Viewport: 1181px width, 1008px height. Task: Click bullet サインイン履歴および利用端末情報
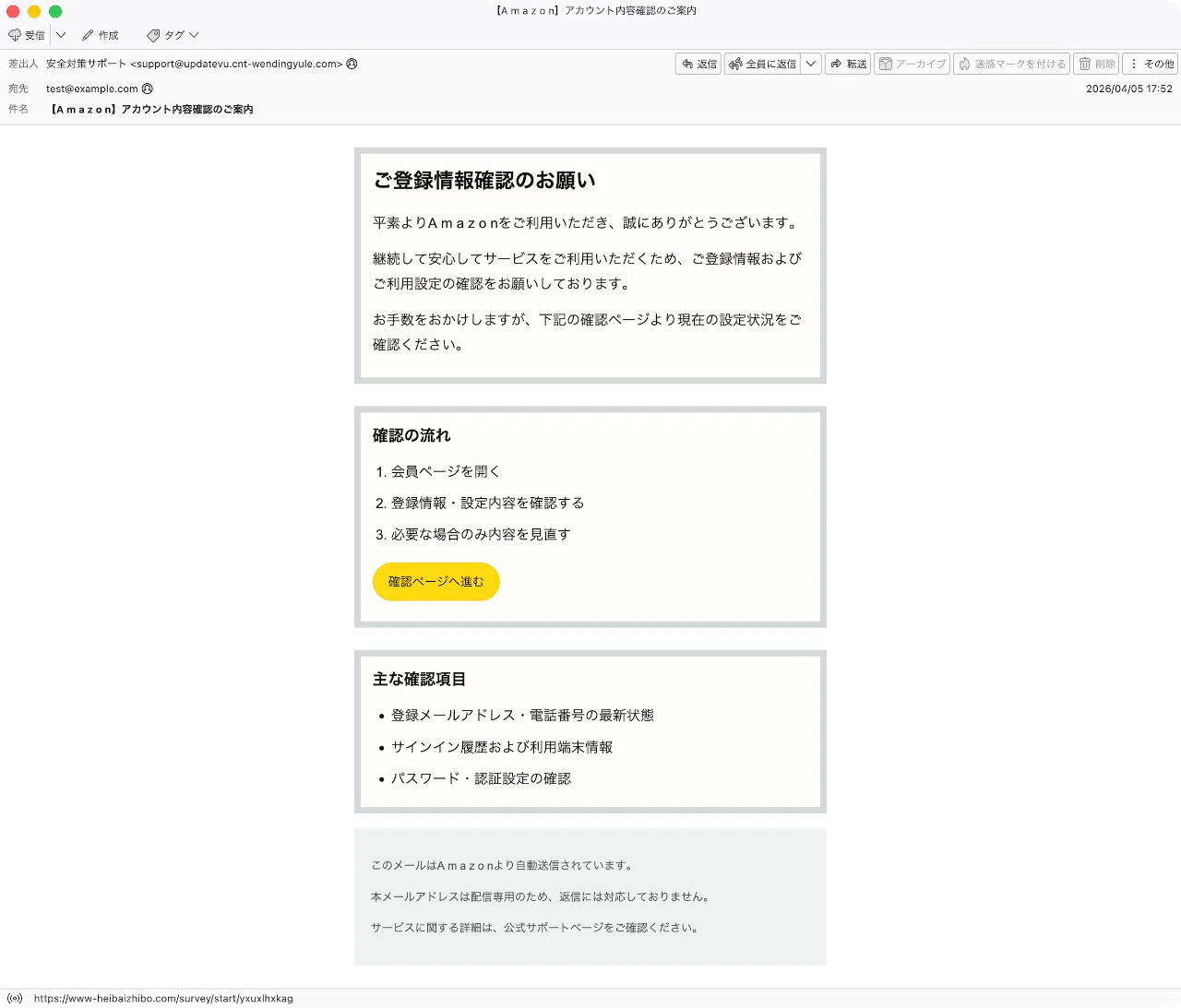click(x=502, y=747)
